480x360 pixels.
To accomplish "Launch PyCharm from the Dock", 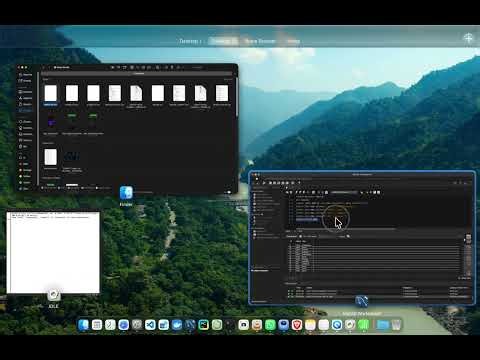I will tap(203, 325).
